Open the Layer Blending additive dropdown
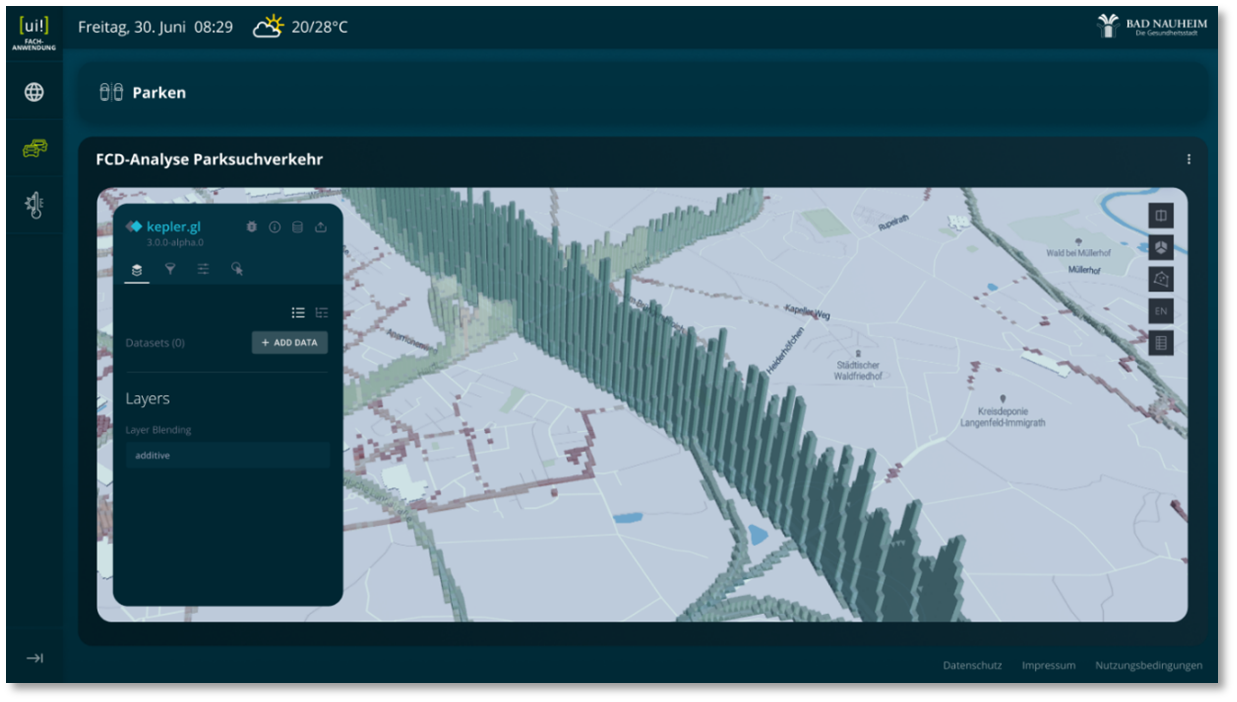 [x=227, y=455]
